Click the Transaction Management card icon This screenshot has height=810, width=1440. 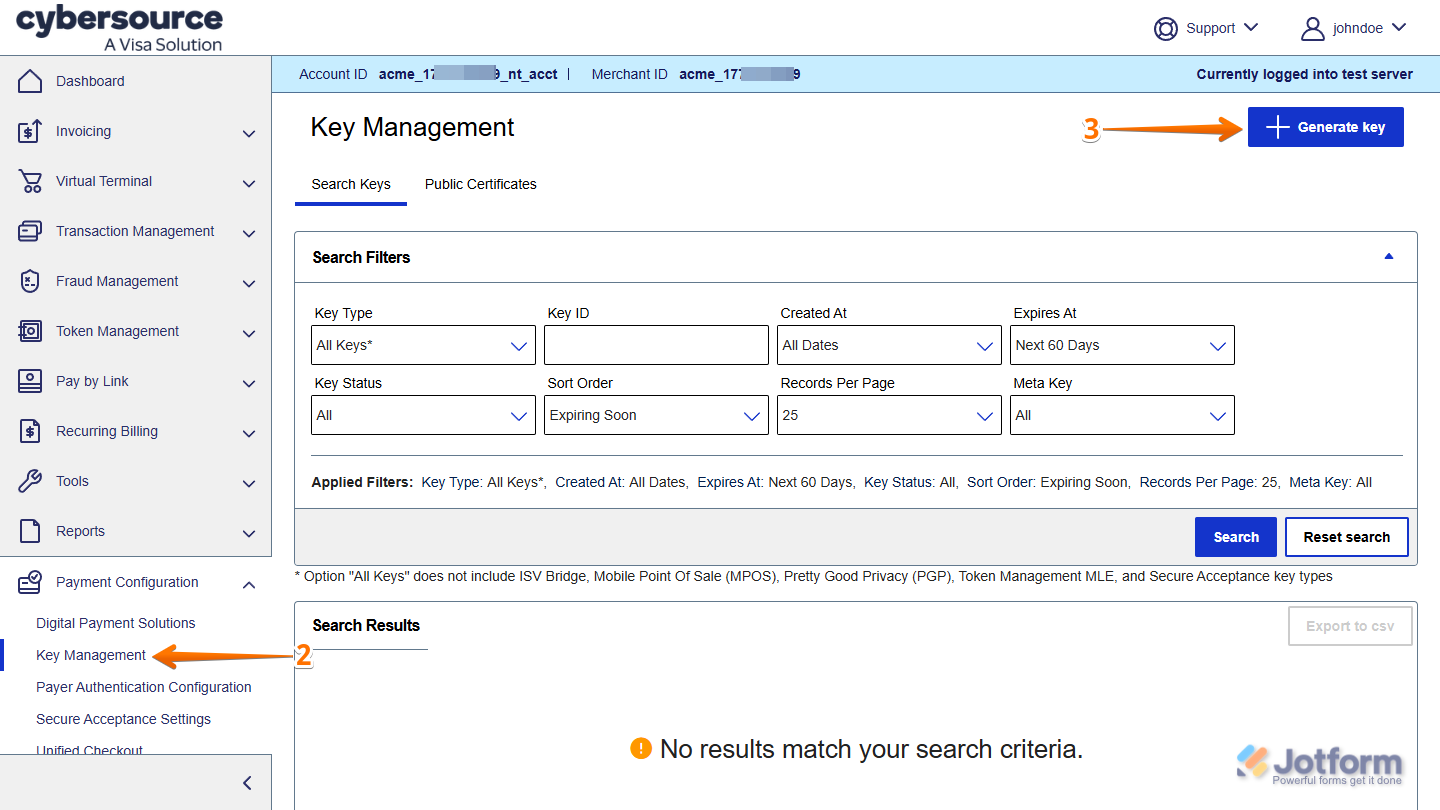click(x=30, y=231)
